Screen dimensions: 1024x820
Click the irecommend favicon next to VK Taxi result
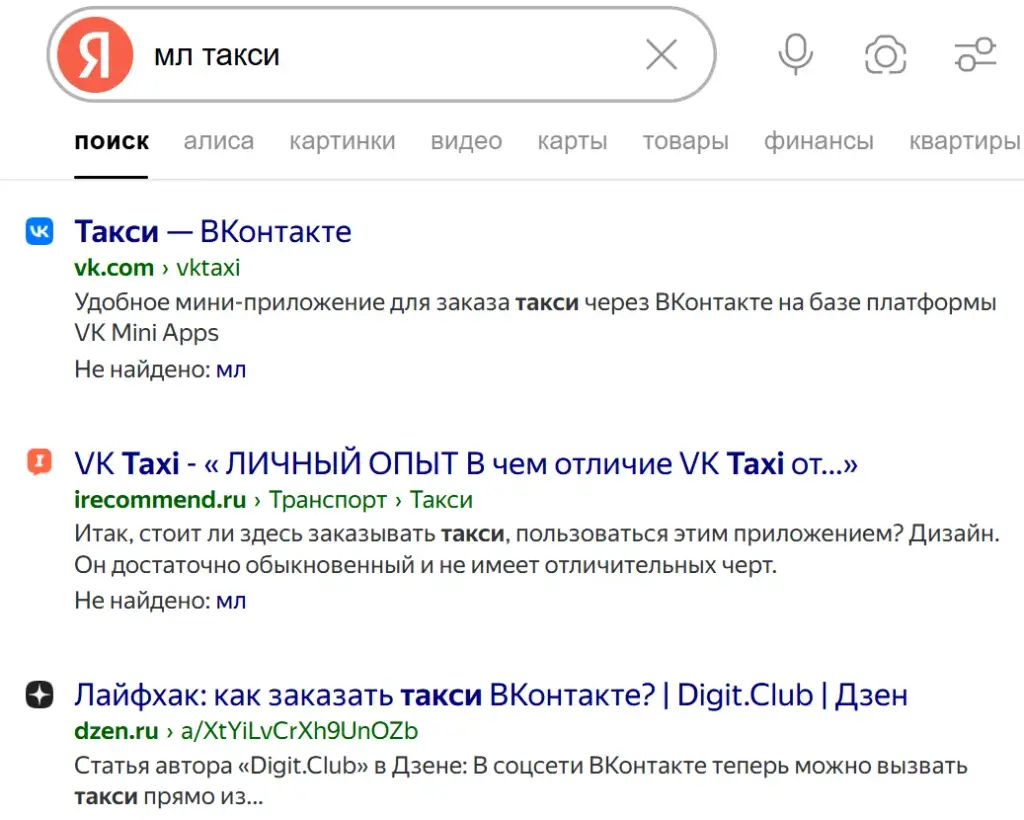click(x=39, y=462)
